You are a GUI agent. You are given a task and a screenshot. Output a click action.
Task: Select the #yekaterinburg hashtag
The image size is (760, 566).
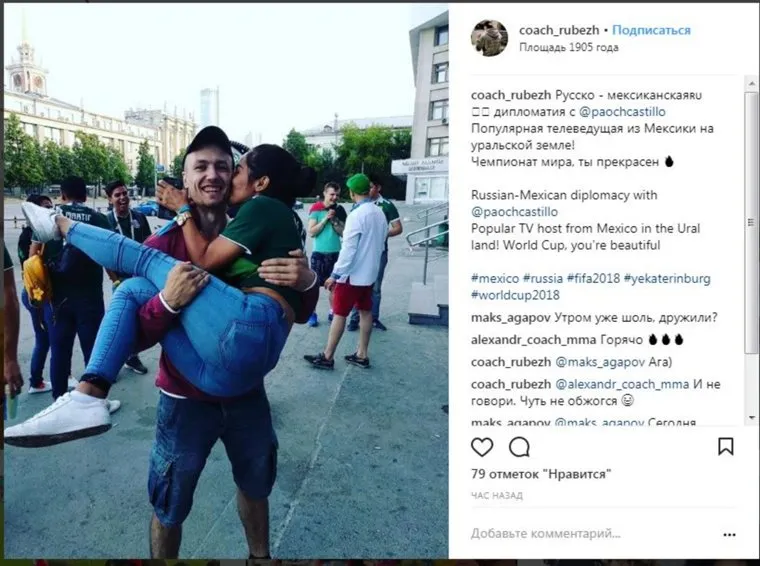[667, 279]
